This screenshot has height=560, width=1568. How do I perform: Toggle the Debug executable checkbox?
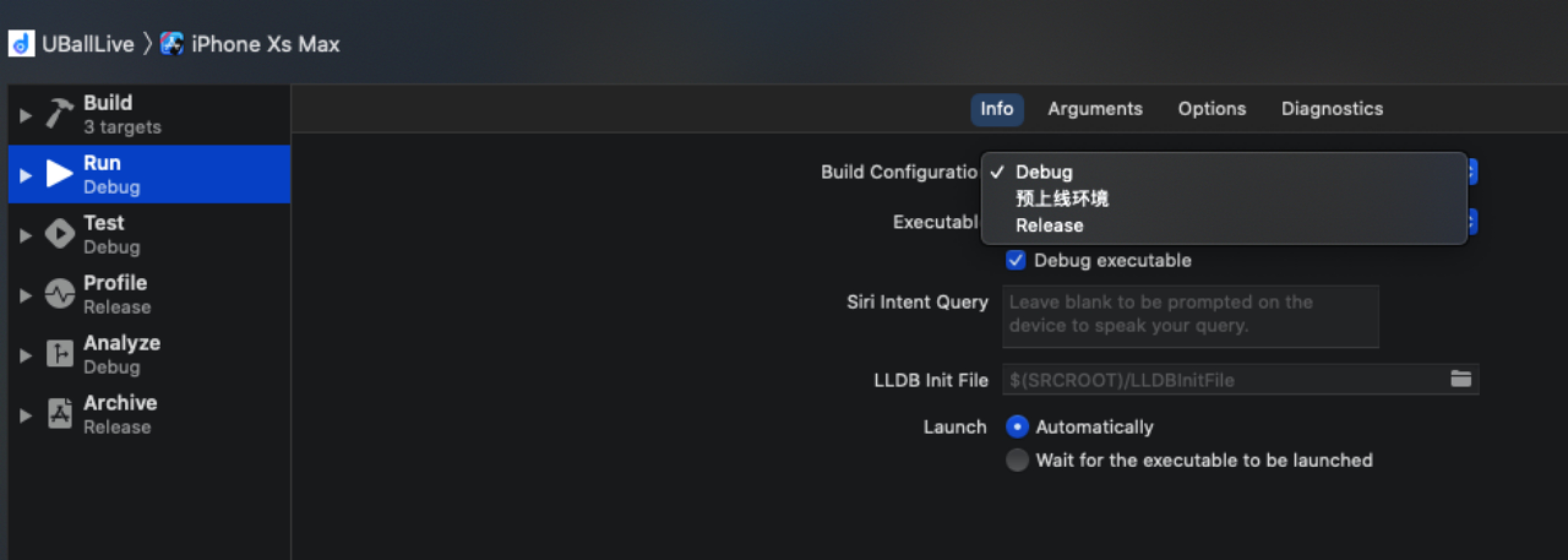click(1016, 260)
